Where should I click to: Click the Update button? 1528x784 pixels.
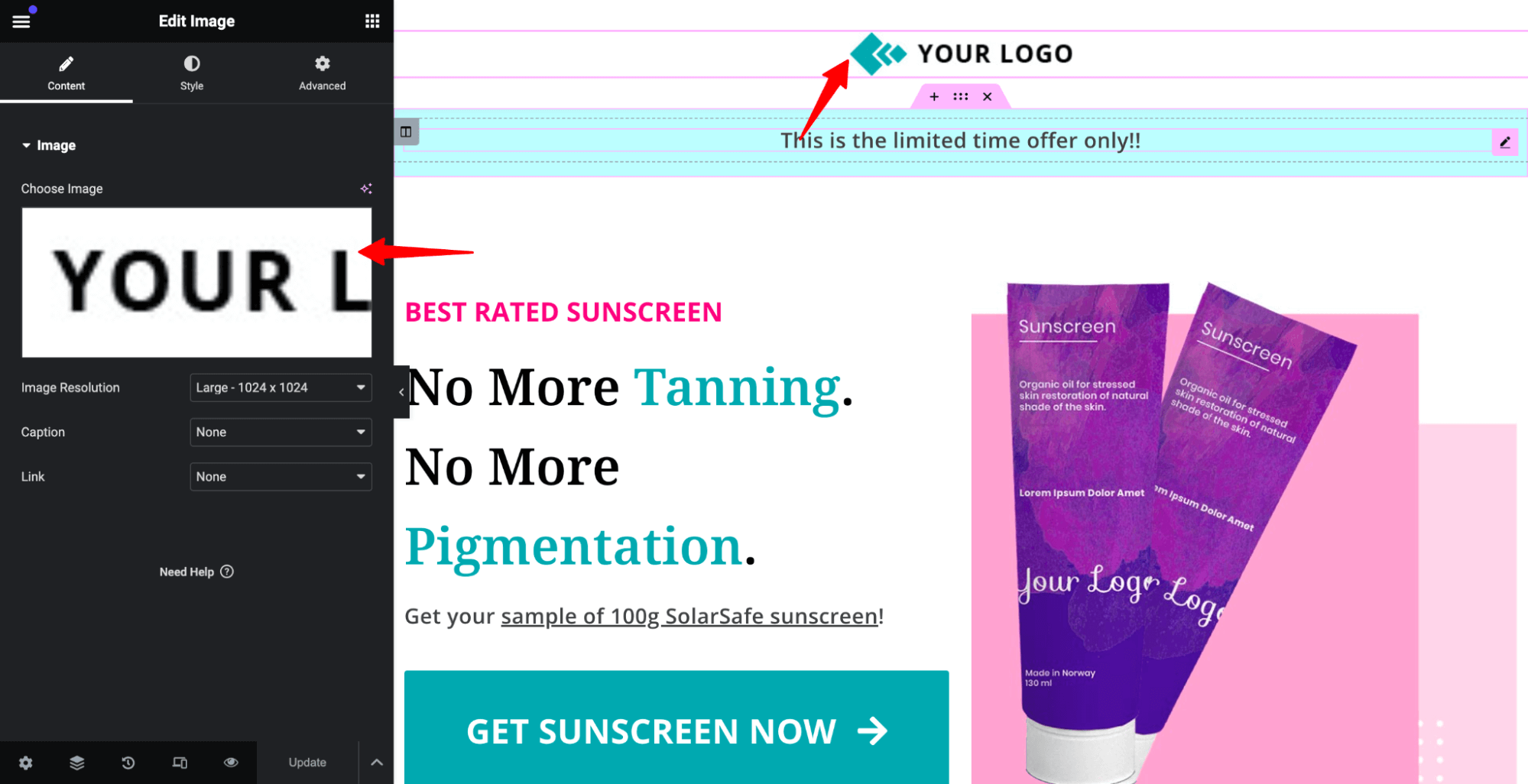coord(307,763)
